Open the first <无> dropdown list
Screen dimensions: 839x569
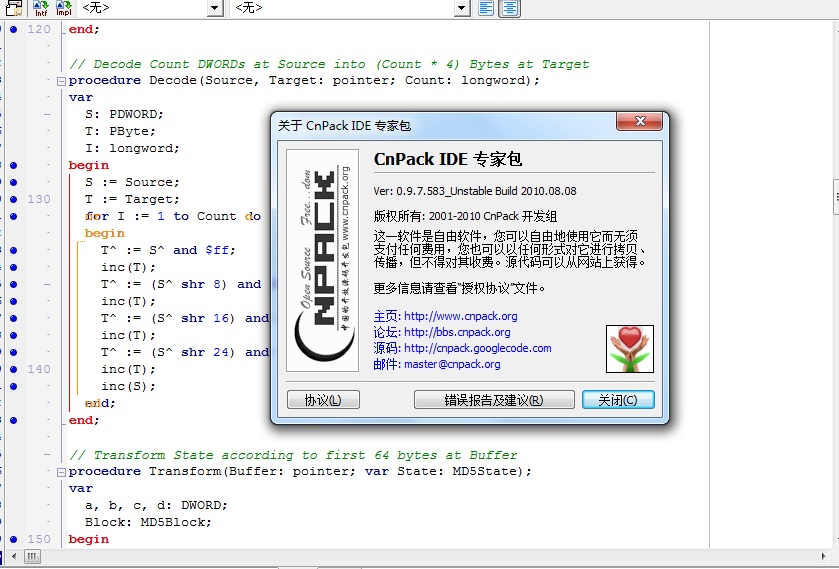[x=215, y=8]
